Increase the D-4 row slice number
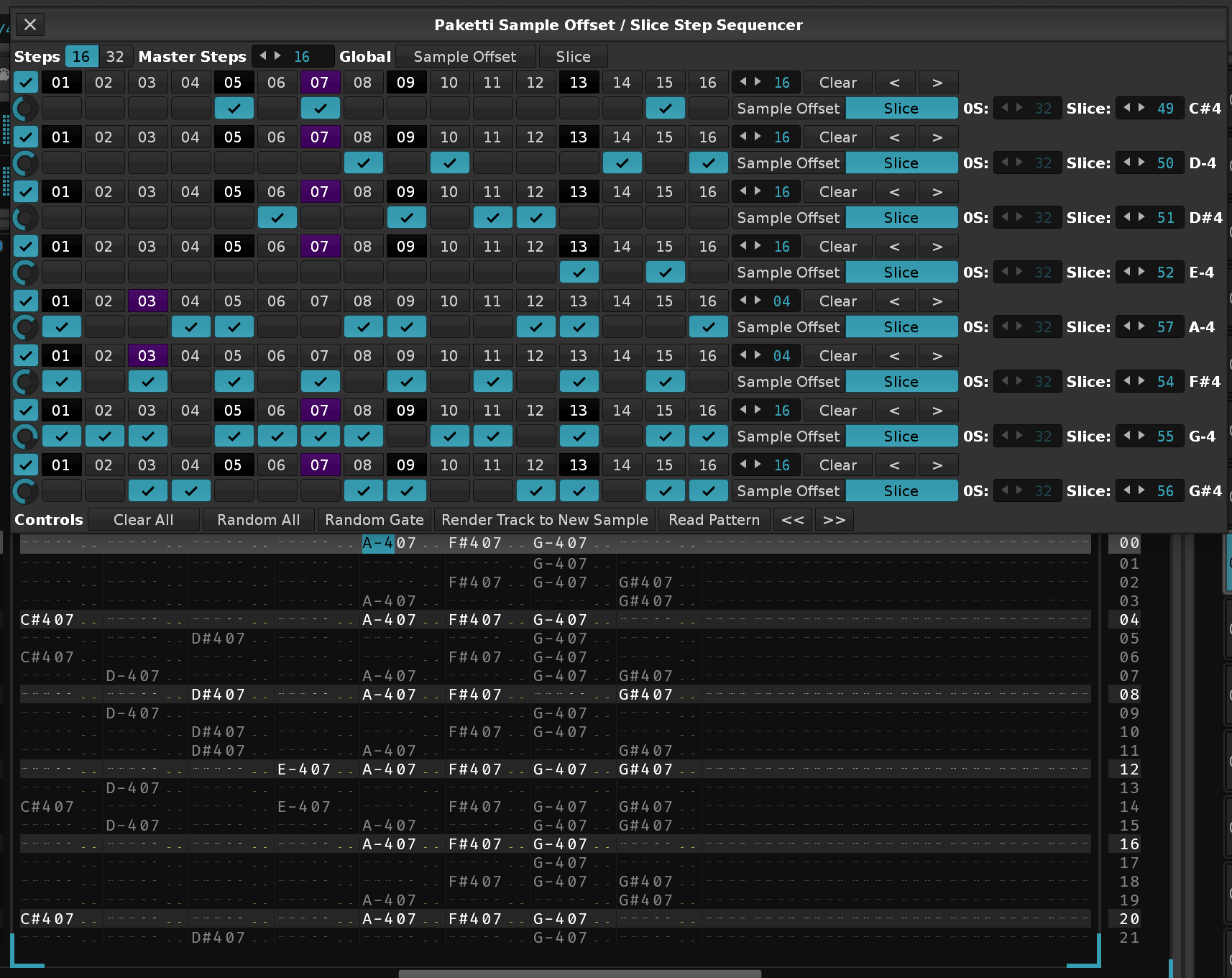 (1142, 163)
